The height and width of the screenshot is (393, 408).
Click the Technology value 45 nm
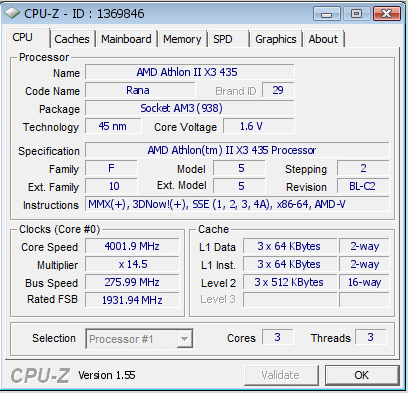tap(113, 126)
